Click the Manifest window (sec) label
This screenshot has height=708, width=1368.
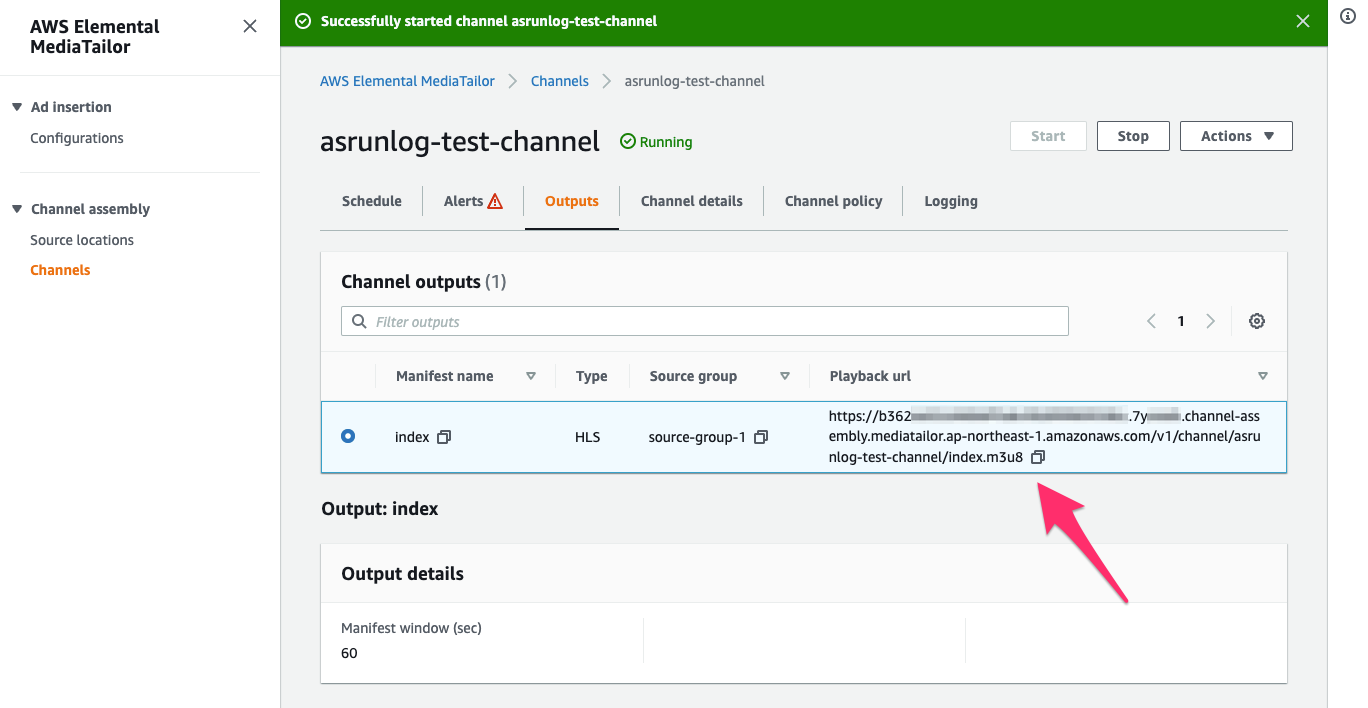(x=412, y=629)
